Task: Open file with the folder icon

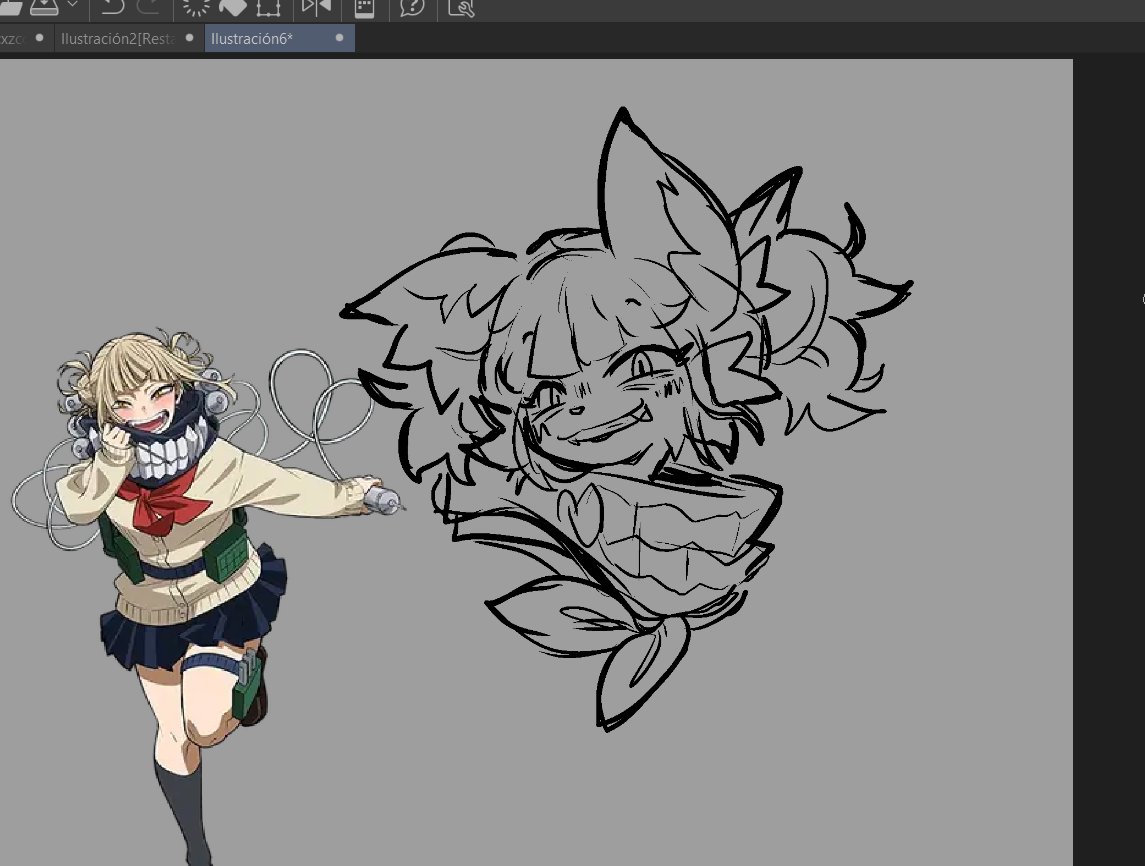Action: pos(9,7)
